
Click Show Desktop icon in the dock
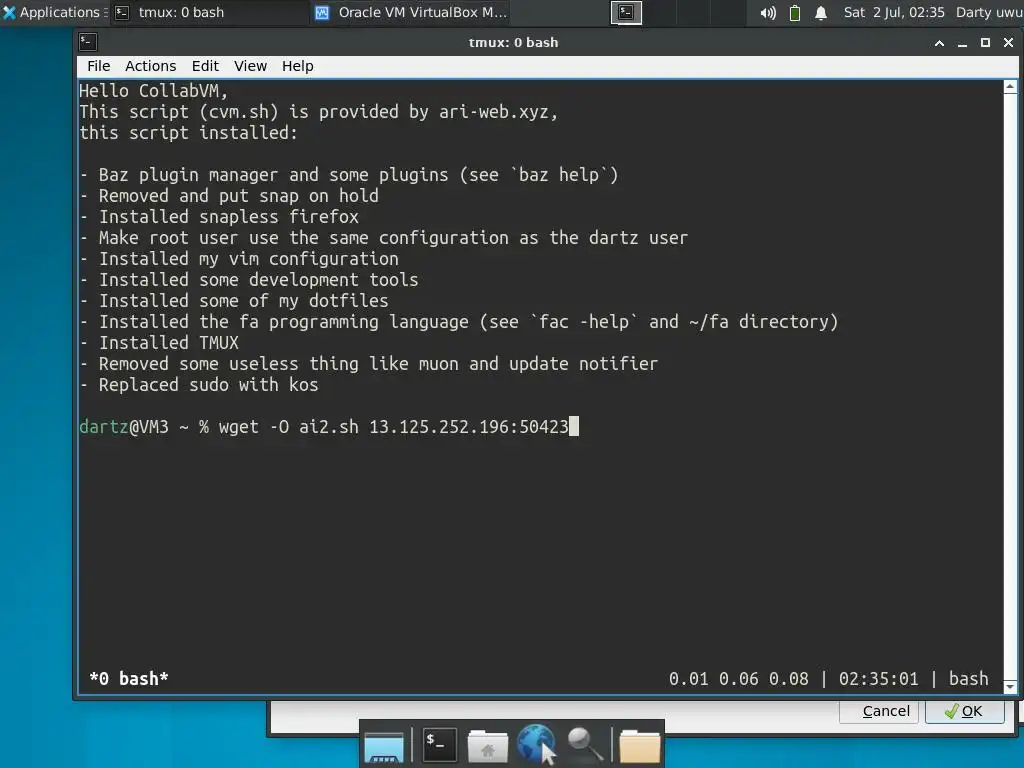click(x=383, y=746)
